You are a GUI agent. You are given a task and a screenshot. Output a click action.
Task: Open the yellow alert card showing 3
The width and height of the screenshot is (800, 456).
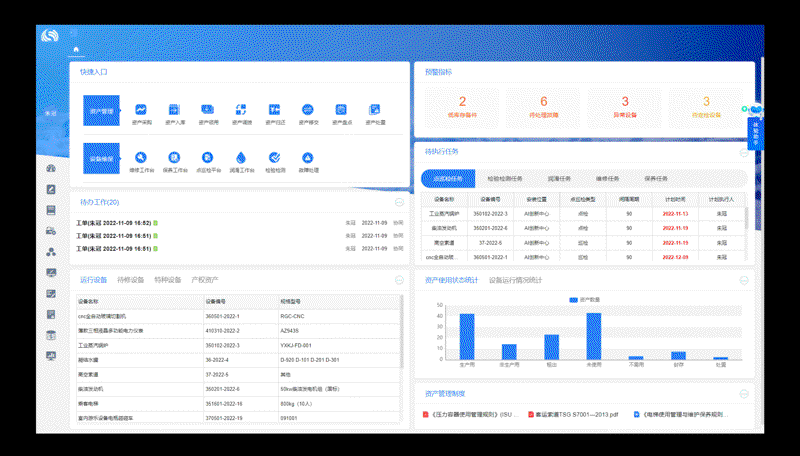[x=706, y=108]
